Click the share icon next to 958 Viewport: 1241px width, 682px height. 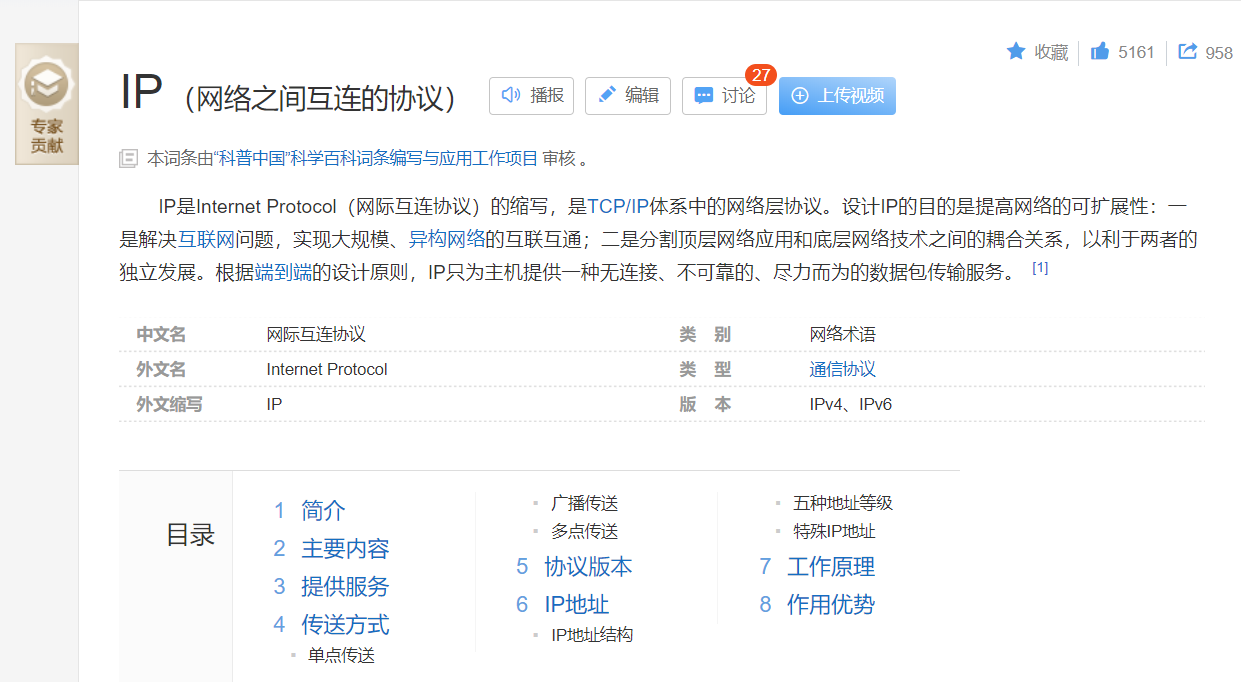pos(1187,52)
